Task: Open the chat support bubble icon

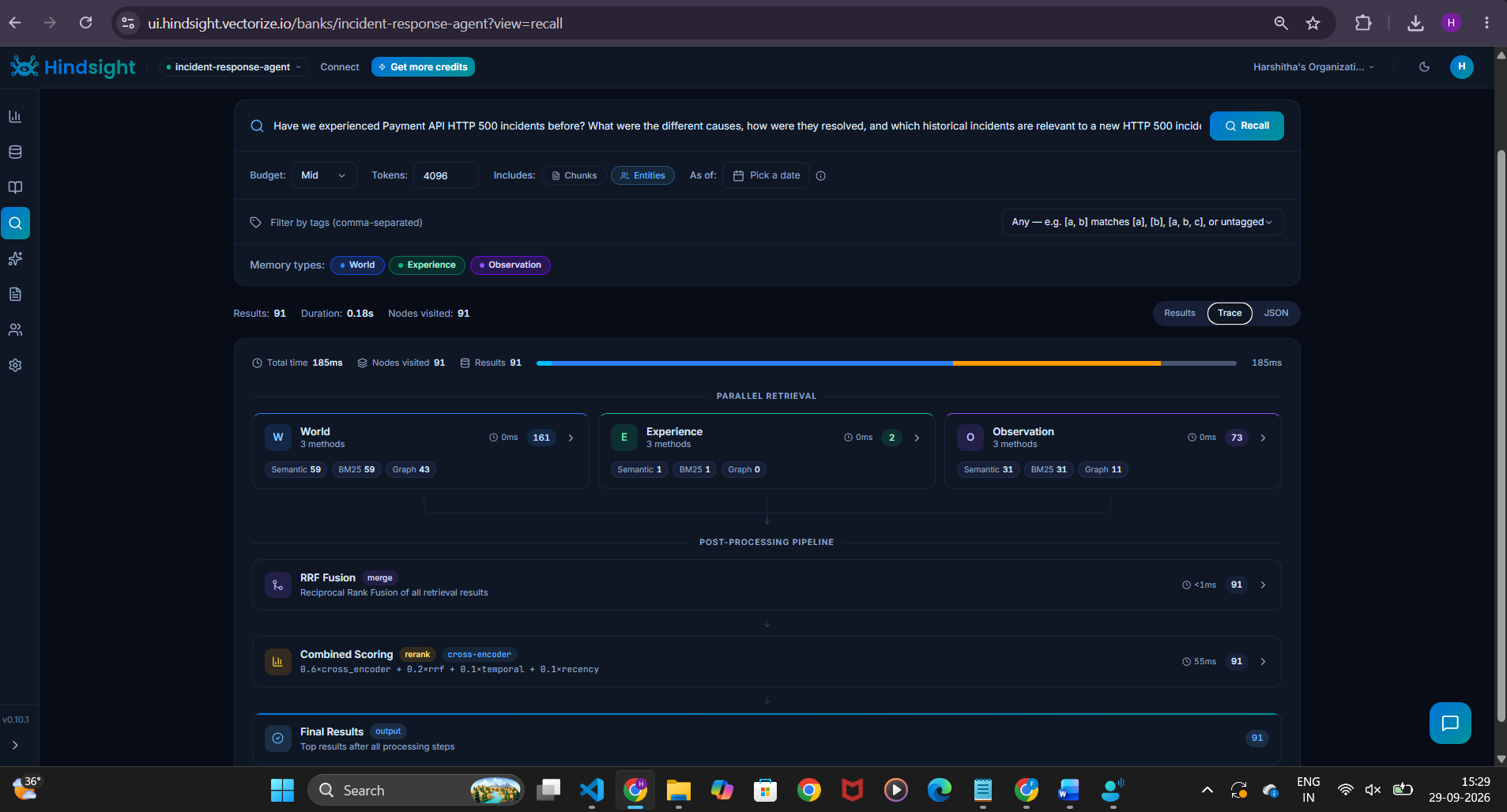Action: [1450, 723]
